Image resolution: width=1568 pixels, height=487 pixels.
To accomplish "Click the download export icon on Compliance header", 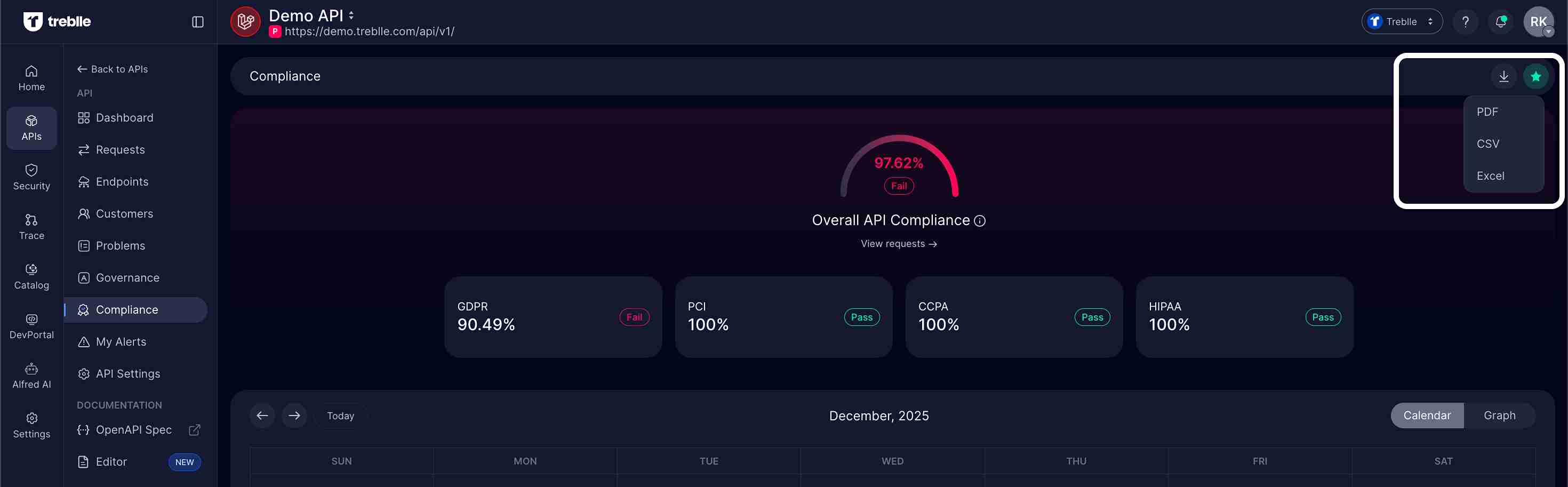I will click(x=1503, y=76).
